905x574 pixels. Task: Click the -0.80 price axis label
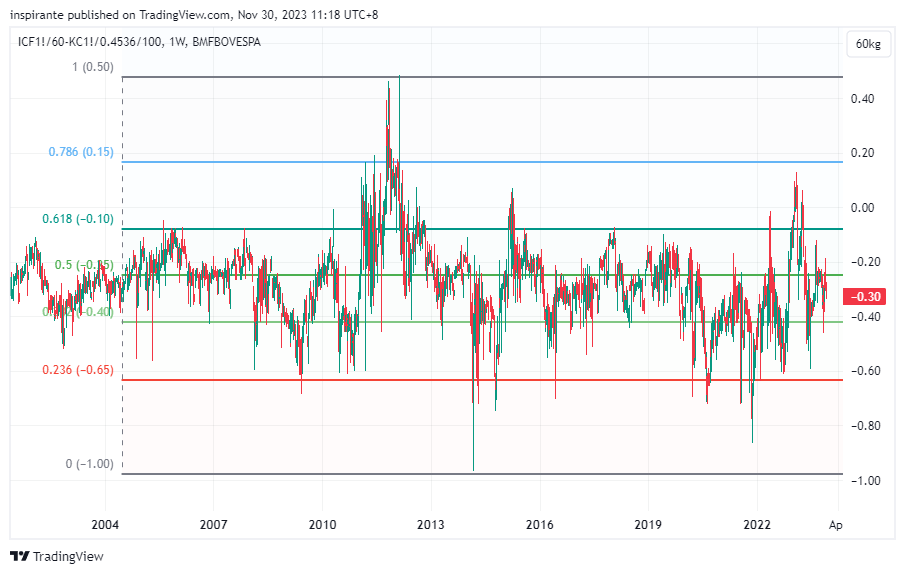coord(866,426)
